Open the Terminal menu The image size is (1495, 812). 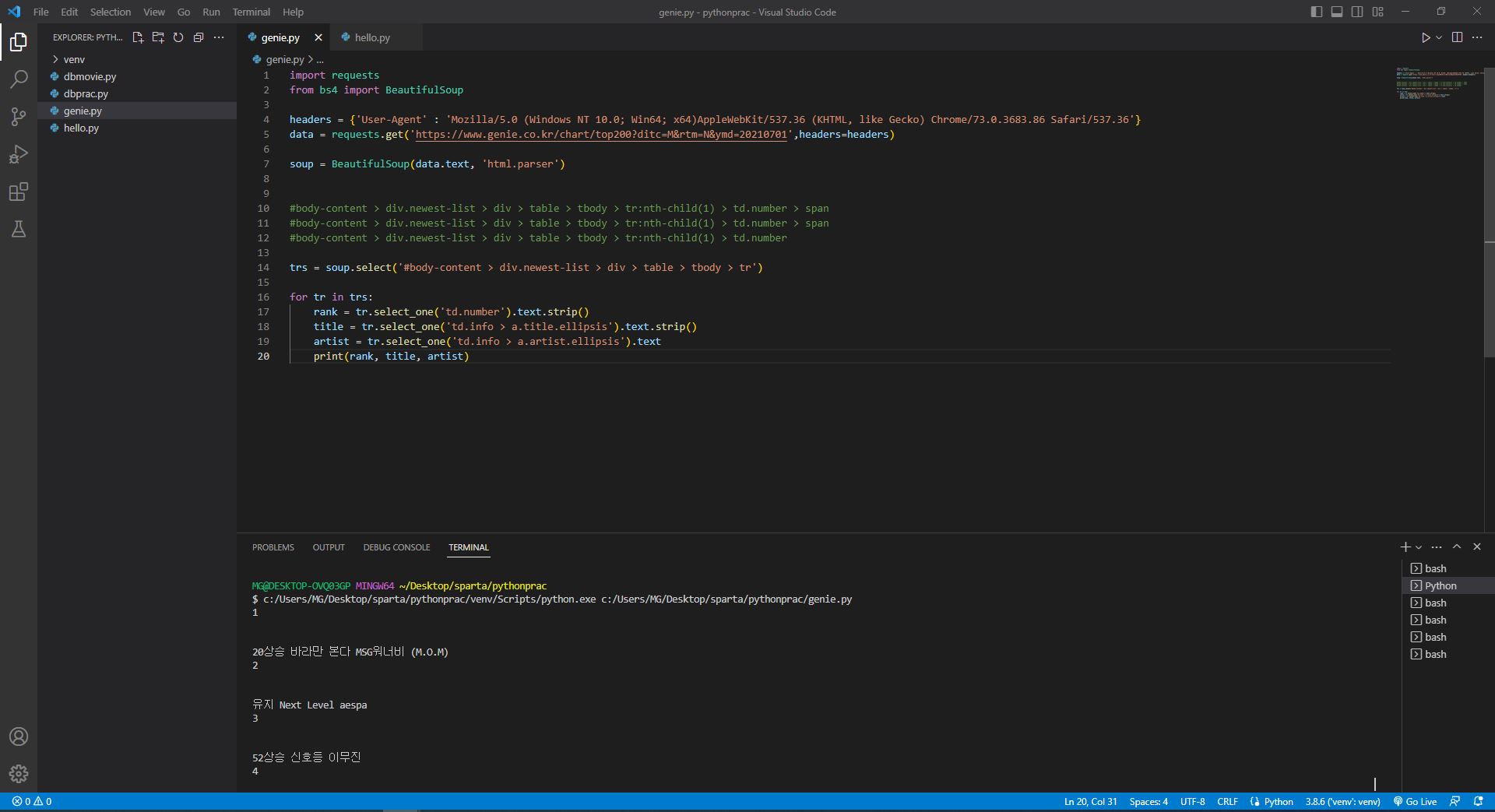click(x=252, y=12)
